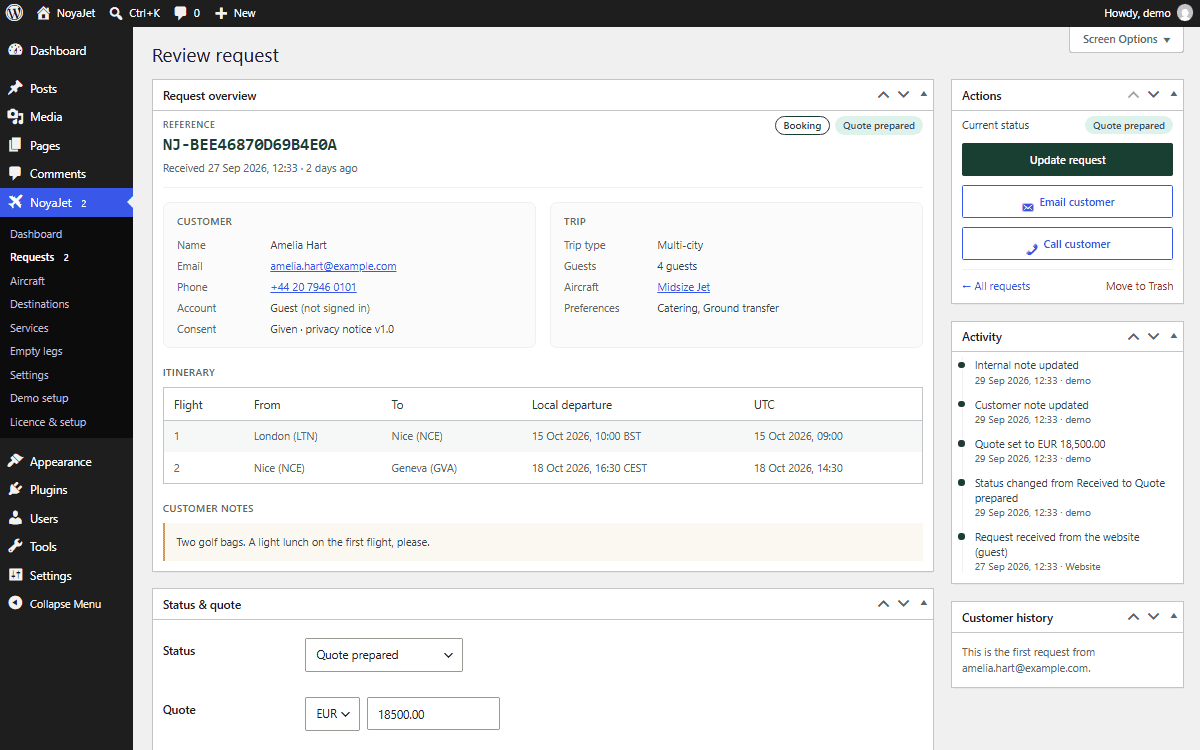1200x750 pixels.
Task: Click the Plugins plug icon
Action: pos(15,490)
